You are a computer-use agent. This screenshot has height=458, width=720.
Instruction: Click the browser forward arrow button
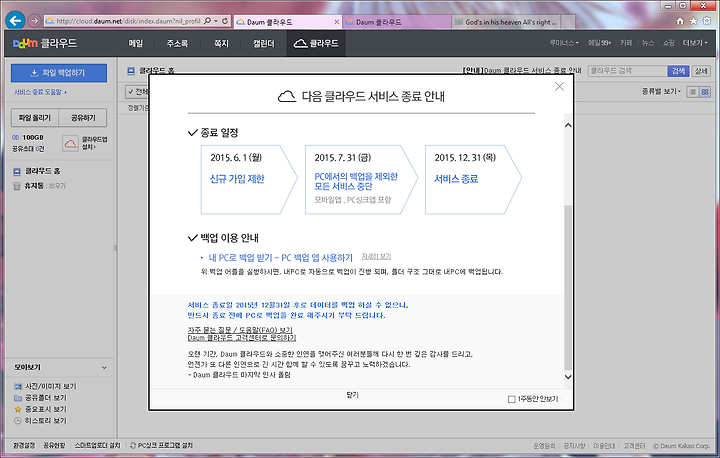point(34,21)
